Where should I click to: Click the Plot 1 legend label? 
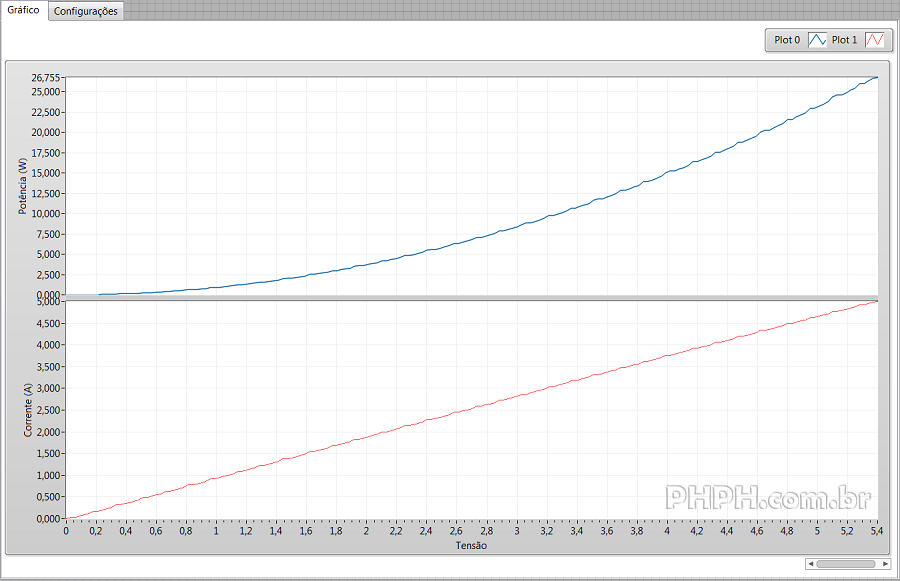click(x=845, y=40)
